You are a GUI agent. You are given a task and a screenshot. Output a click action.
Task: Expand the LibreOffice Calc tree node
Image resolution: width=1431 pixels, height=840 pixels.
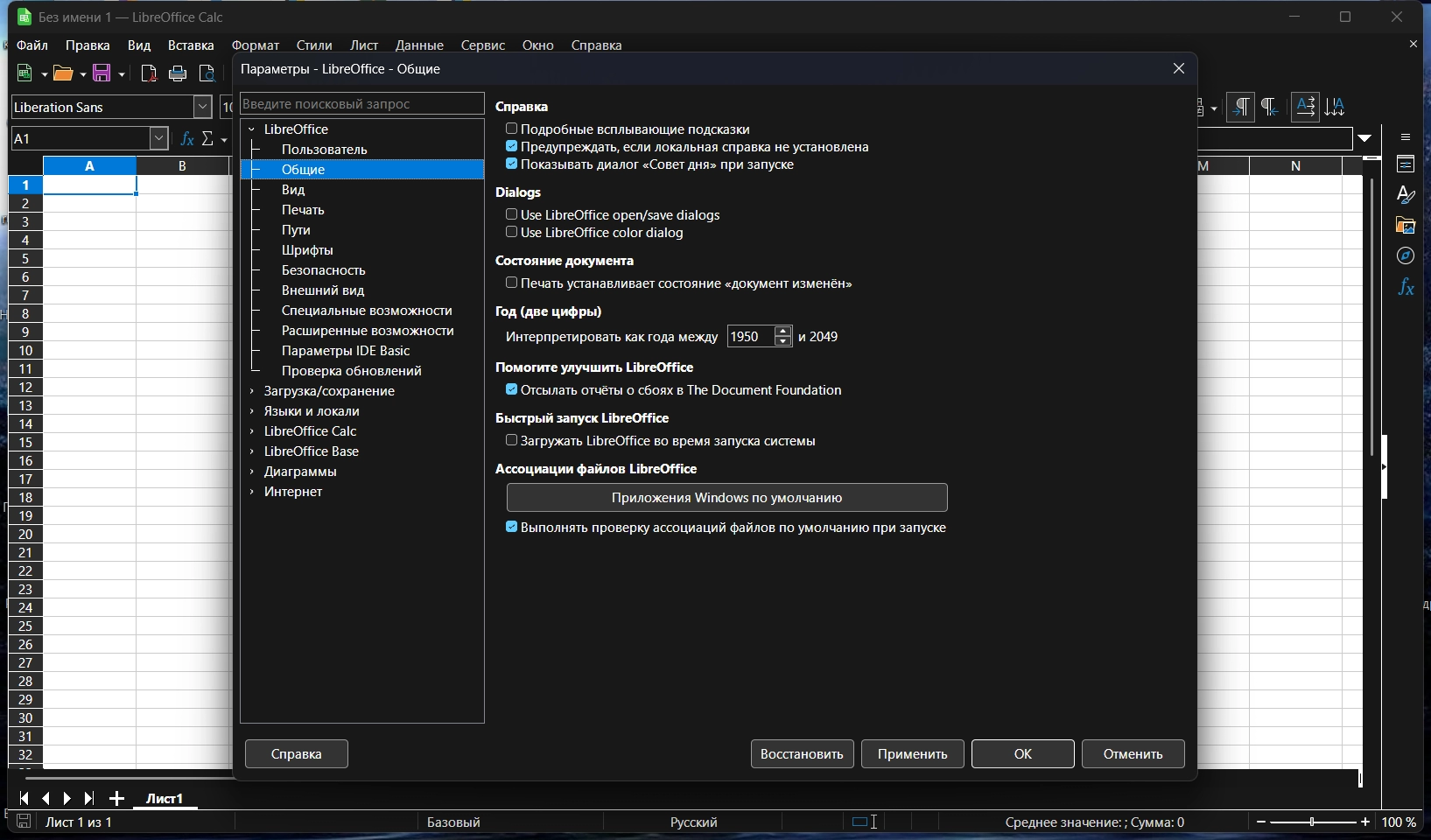252,431
